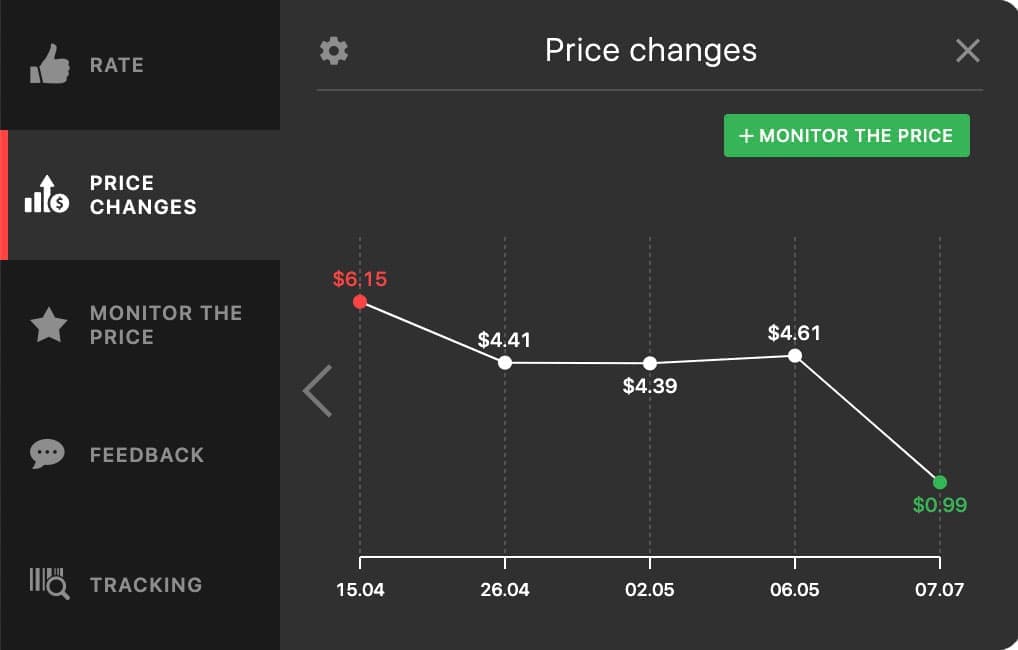
Task: Select the red $6.15 data point
Action: (x=360, y=301)
